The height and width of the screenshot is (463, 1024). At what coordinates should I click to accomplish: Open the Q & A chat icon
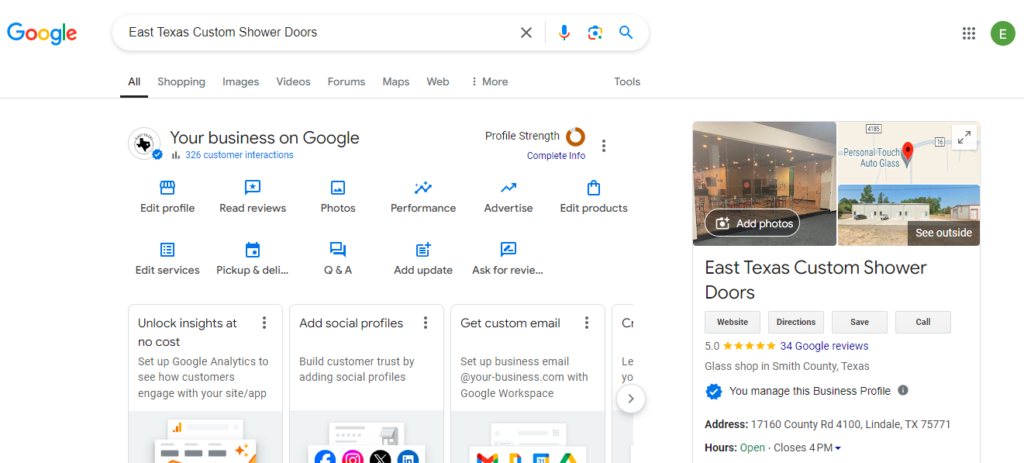pos(338,249)
